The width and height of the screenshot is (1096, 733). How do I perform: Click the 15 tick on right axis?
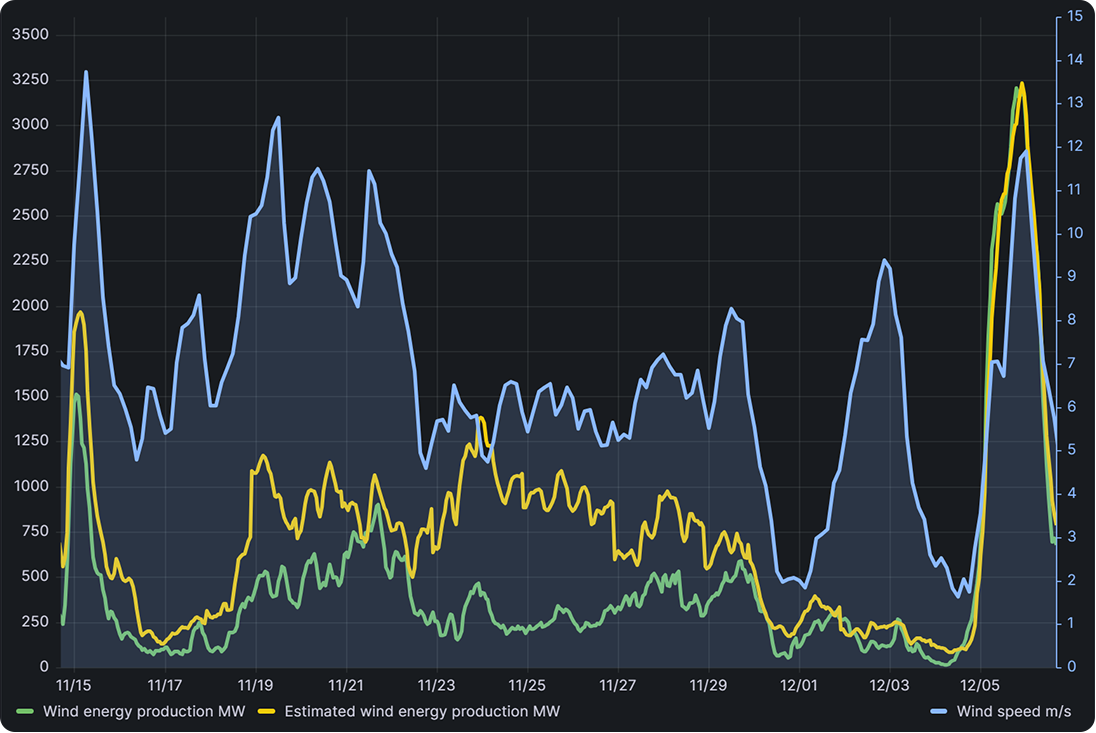pyautogui.click(x=1075, y=17)
